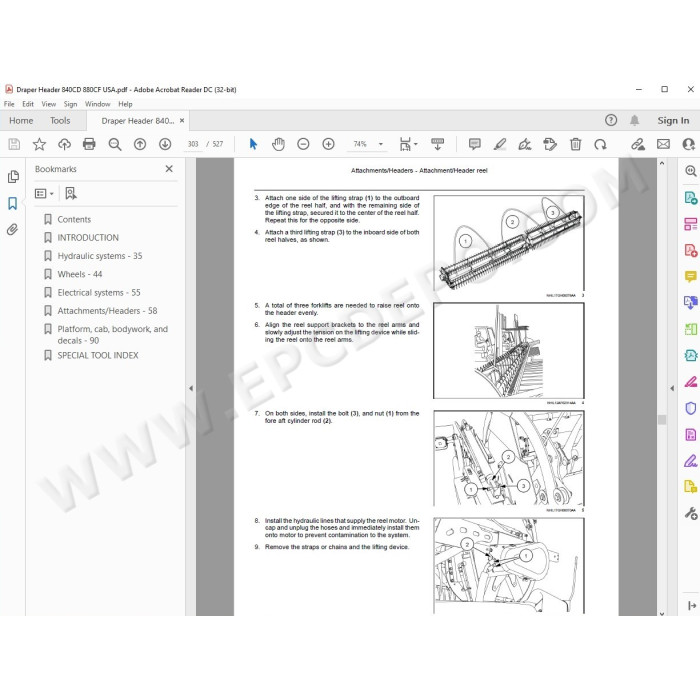This screenshot has width=700, height=700.
Task: Open the View menu
Action: [x=49, y=104]
